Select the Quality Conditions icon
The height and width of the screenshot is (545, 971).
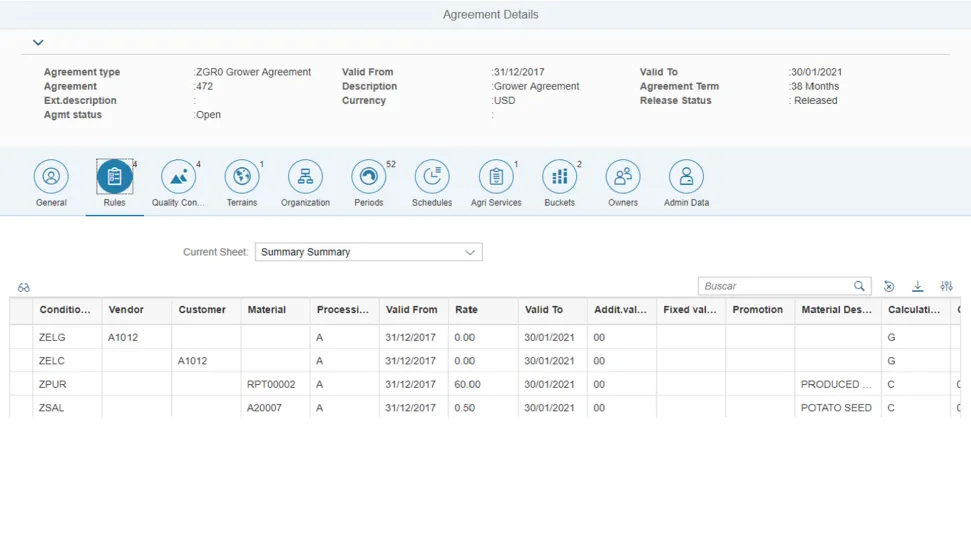tap(178, 177)
